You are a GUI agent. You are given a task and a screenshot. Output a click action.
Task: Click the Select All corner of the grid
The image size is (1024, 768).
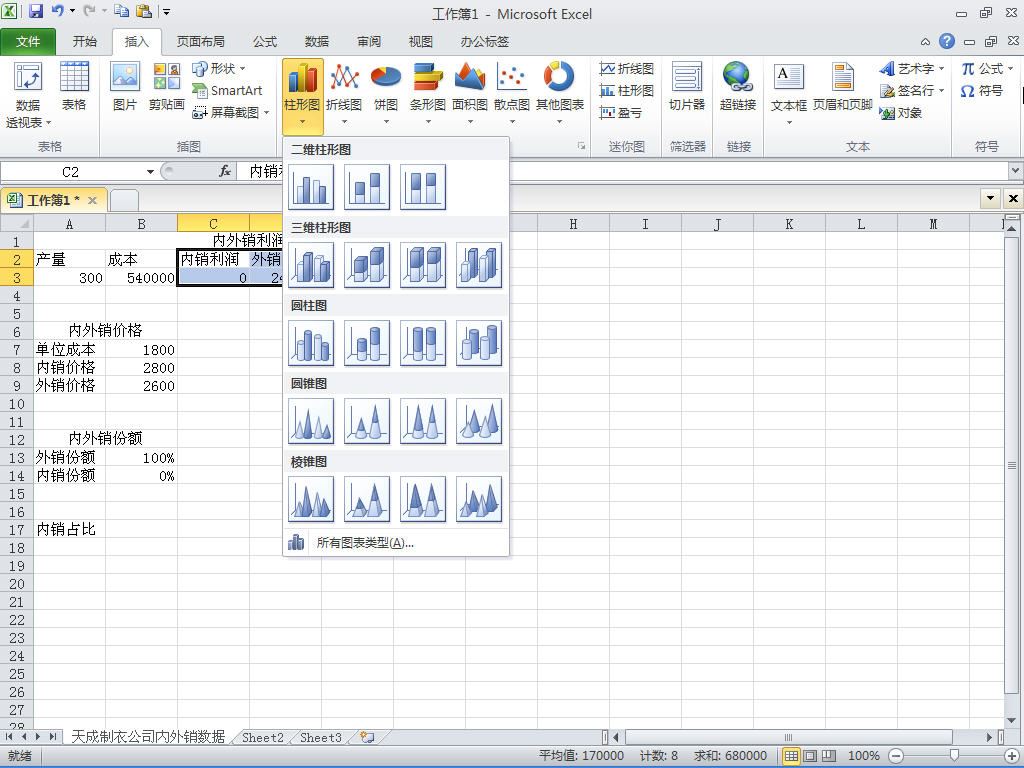coord(17,224)
